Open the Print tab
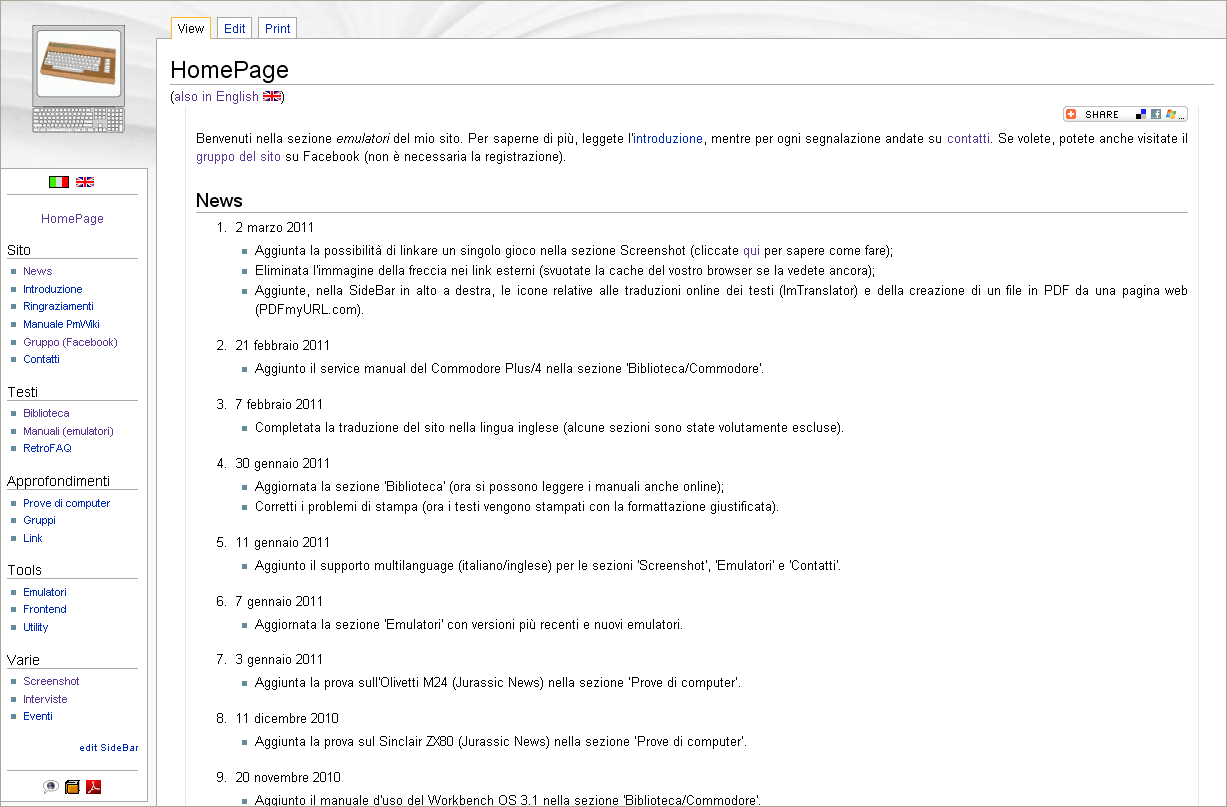This screenshot has width=1227, height=807. [278, 28]
